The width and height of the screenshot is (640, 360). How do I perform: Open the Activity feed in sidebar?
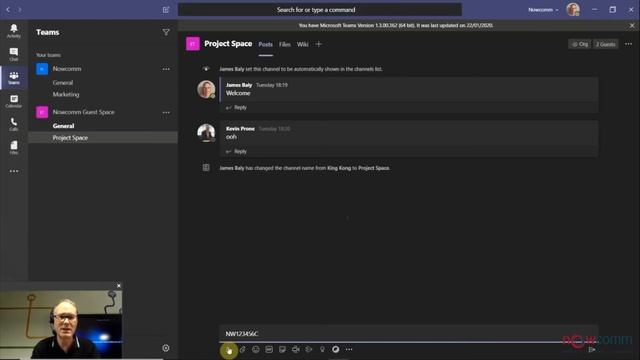[13, 31]
